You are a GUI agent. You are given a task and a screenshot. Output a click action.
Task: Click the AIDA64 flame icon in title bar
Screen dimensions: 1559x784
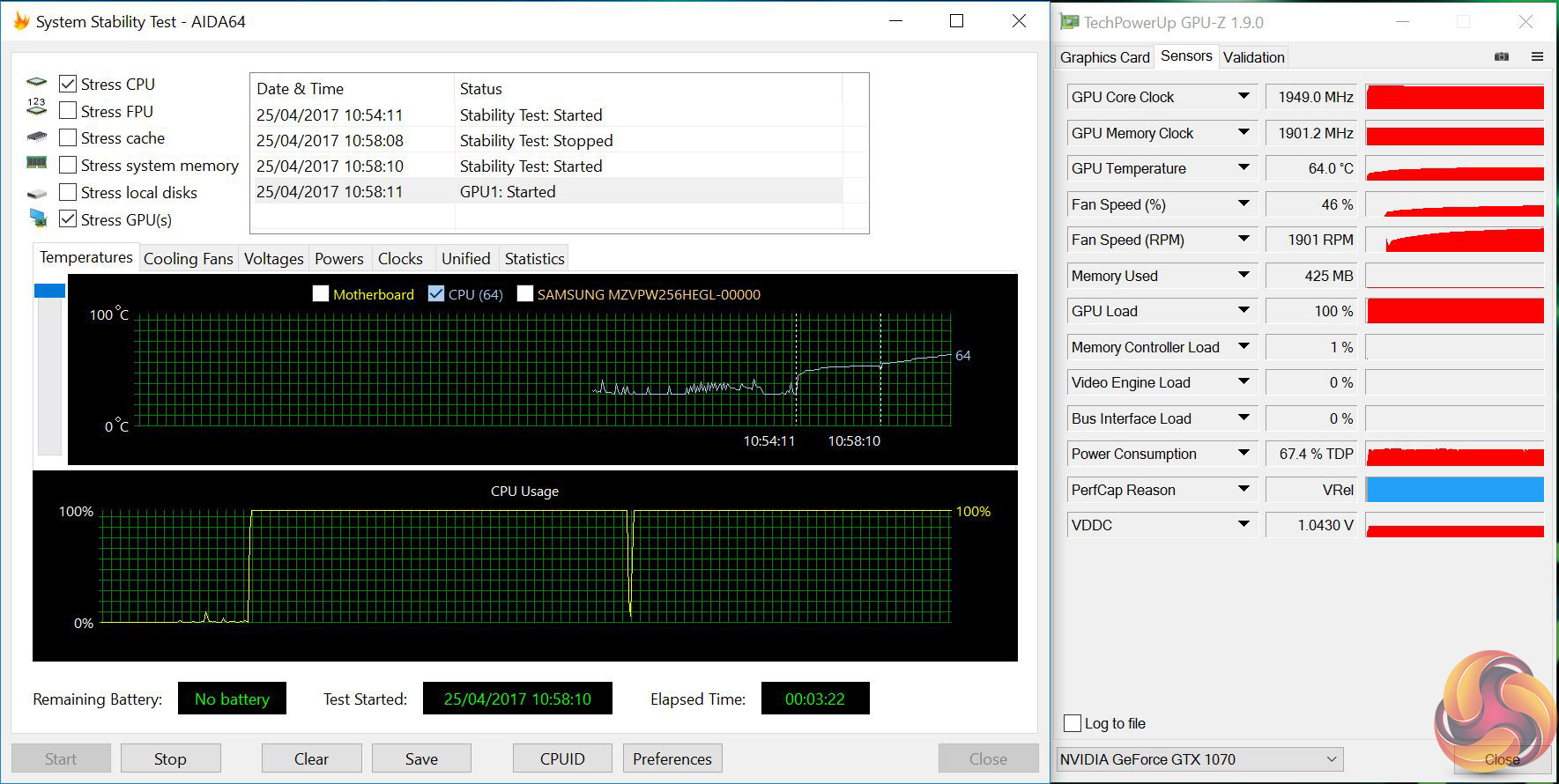point(21,21)
